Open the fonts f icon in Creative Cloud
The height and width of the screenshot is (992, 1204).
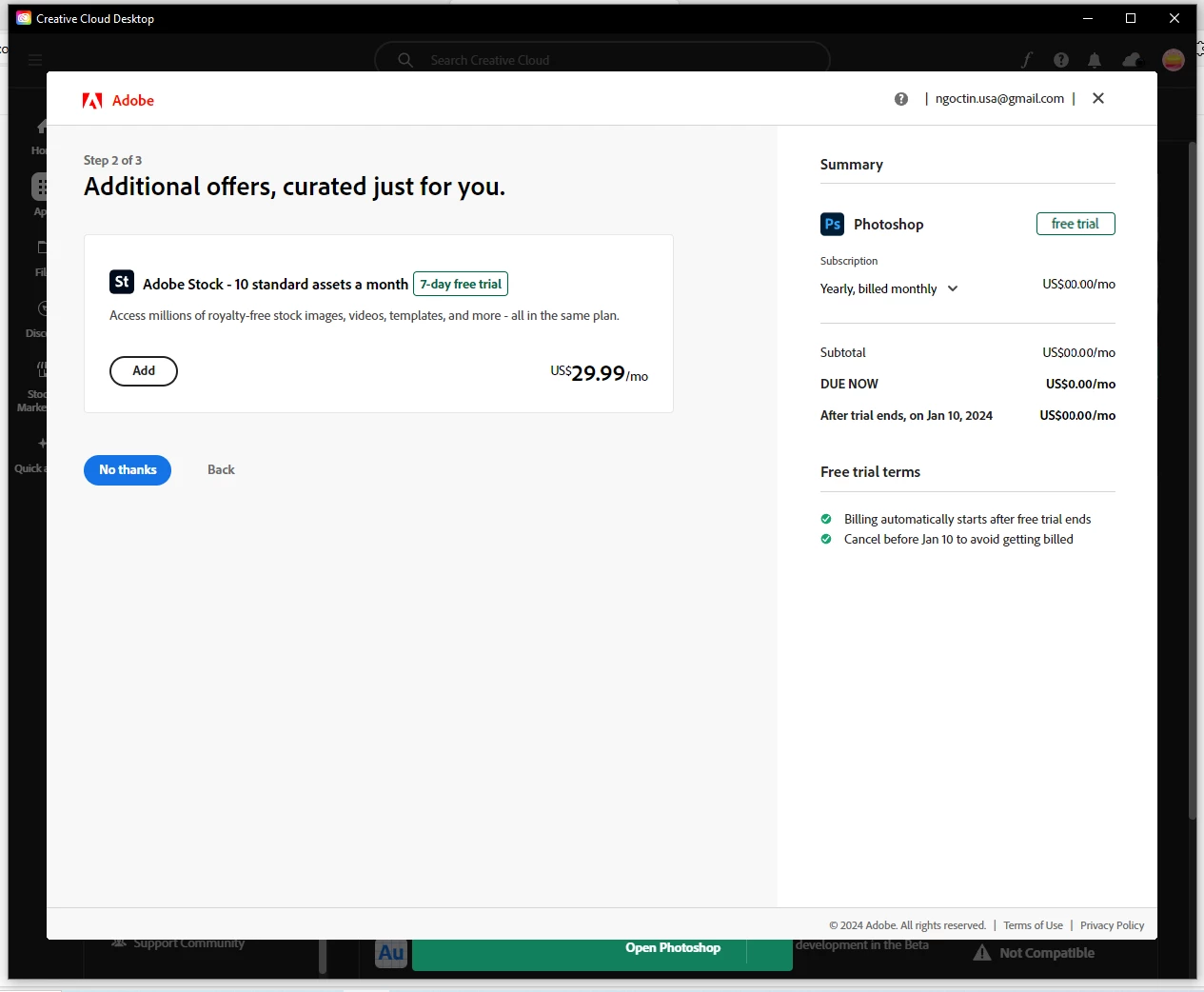[x=1027, y=60]
